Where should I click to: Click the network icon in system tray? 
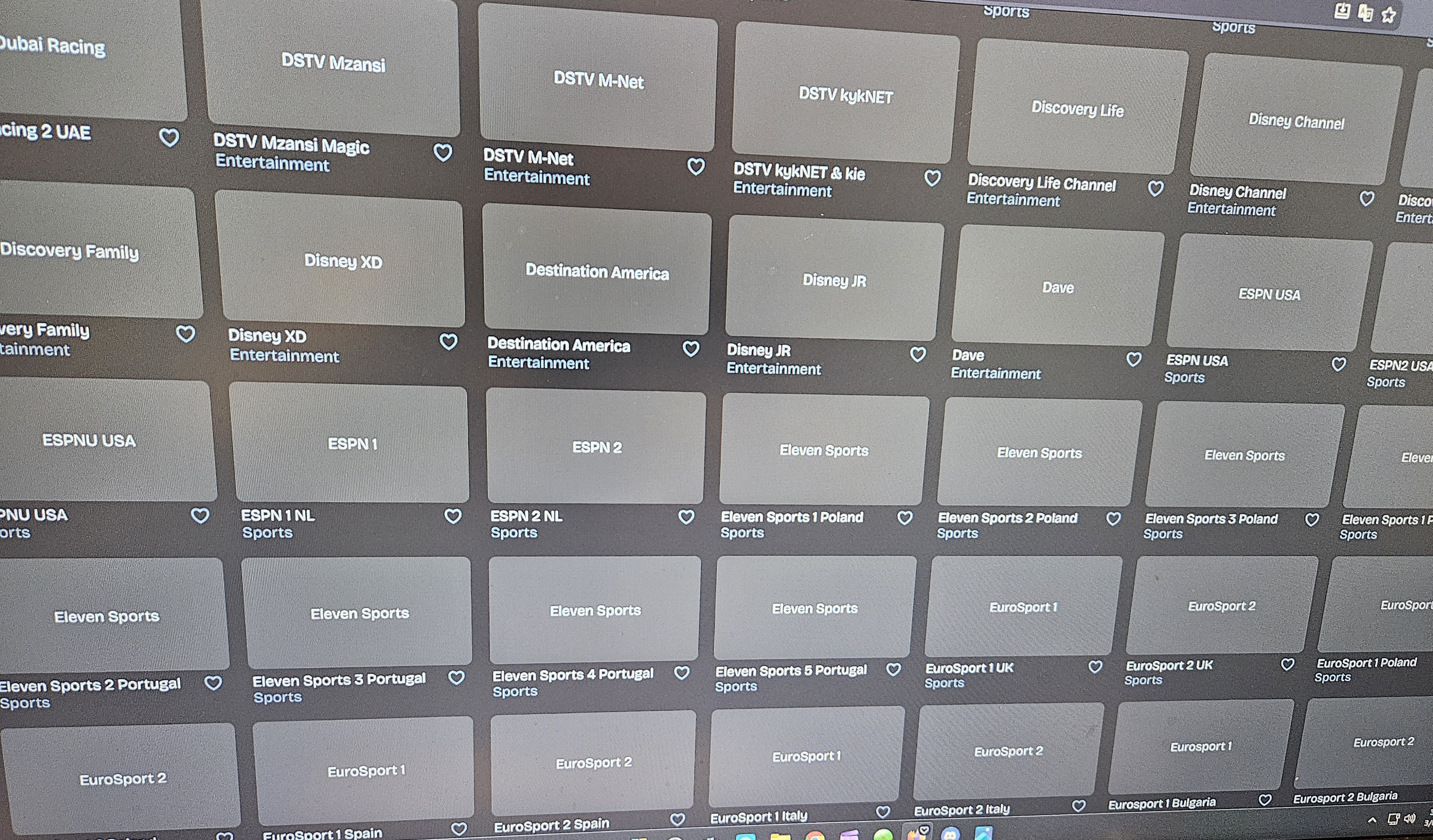coord(1393,819)
